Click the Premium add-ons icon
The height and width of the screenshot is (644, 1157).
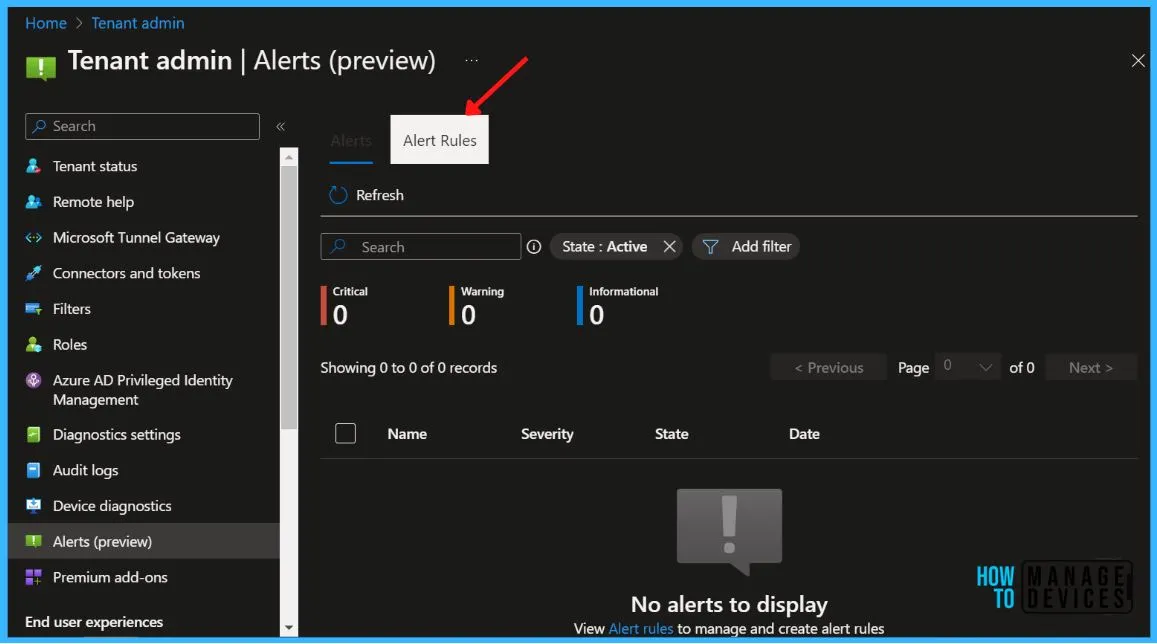point(33,577)
